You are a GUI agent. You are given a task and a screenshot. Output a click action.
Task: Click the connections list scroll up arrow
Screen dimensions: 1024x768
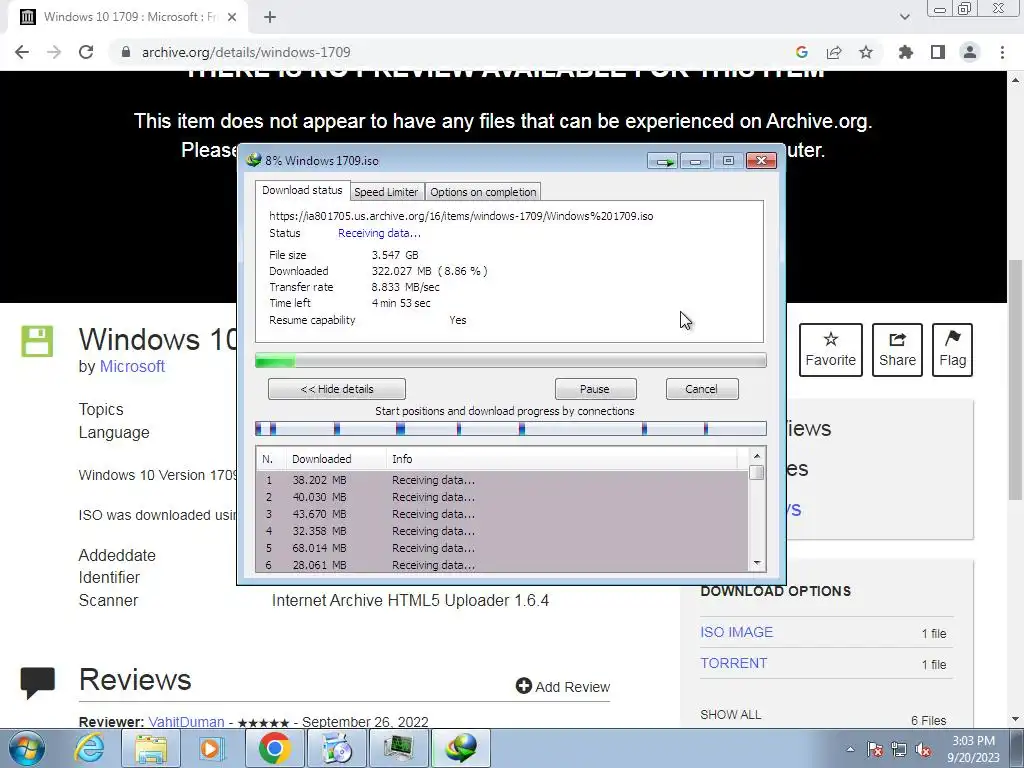coord(757,456)
